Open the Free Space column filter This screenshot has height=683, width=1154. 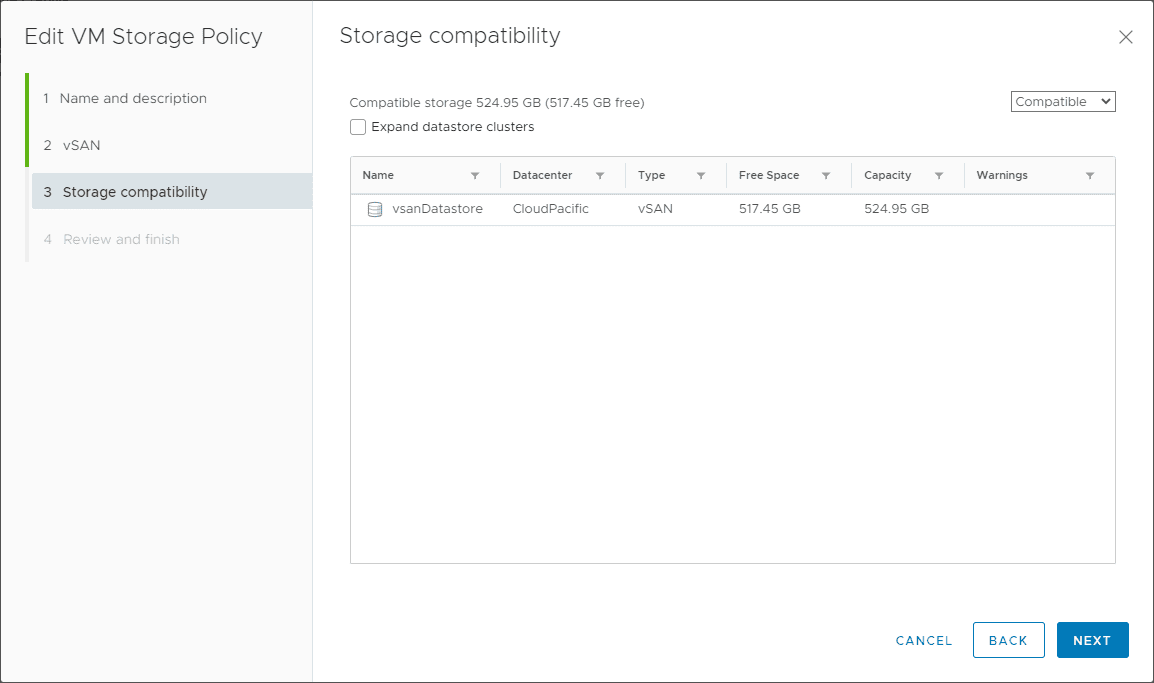tap(824, 174)
